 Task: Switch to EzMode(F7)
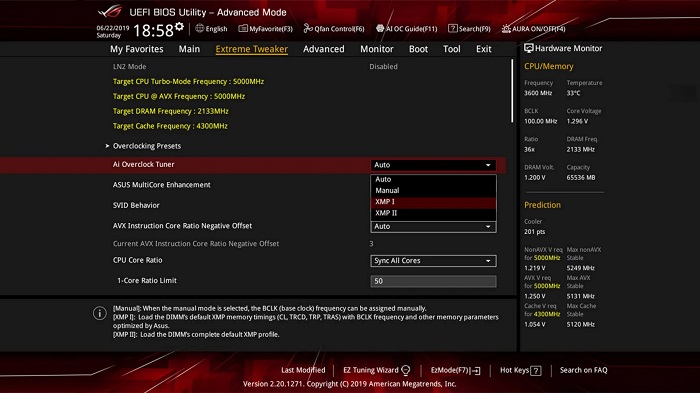pyautogui.click(x=455, y=370)
